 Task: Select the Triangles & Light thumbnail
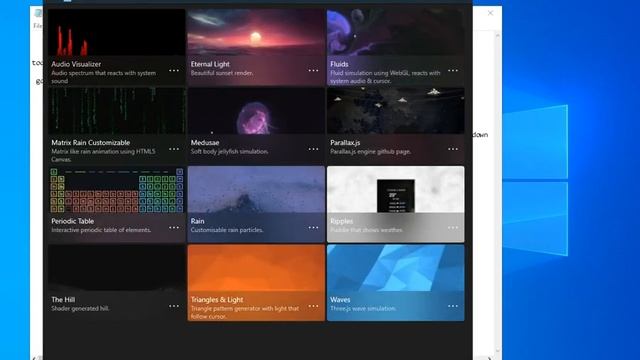point(256,268)
